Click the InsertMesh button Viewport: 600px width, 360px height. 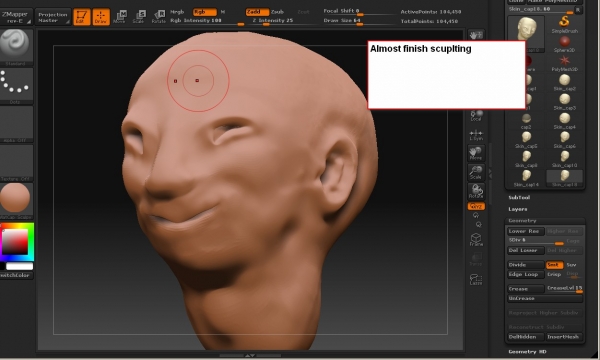[564, 337]
